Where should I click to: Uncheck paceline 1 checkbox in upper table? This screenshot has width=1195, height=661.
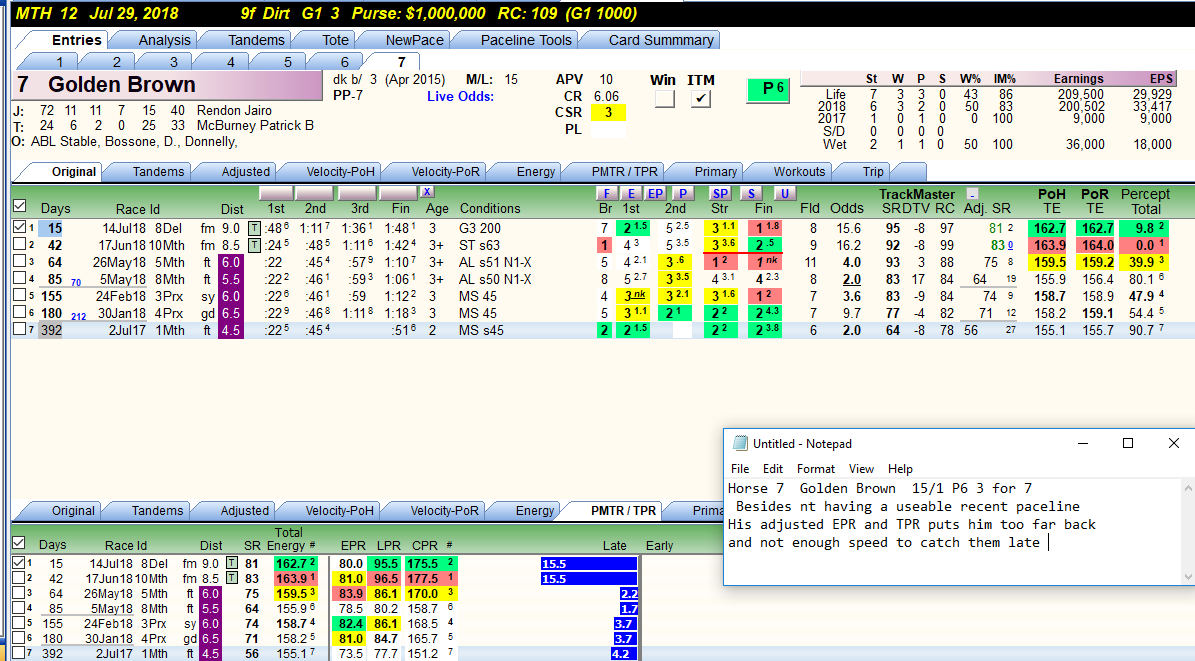click(20, 227)
